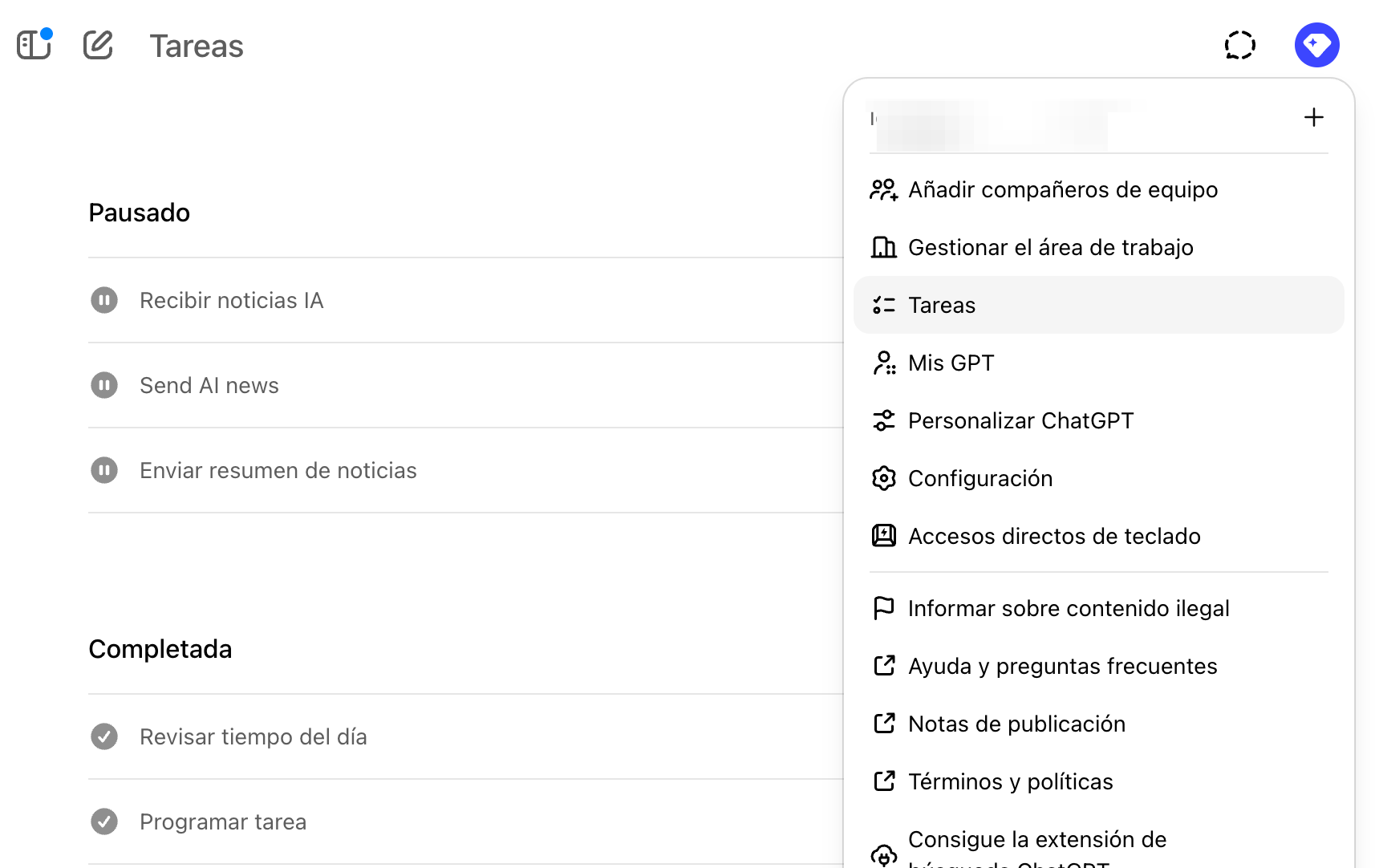Open Configuración from the menu
Viewport: 1375px width, 868px height.
[1098, 479]
